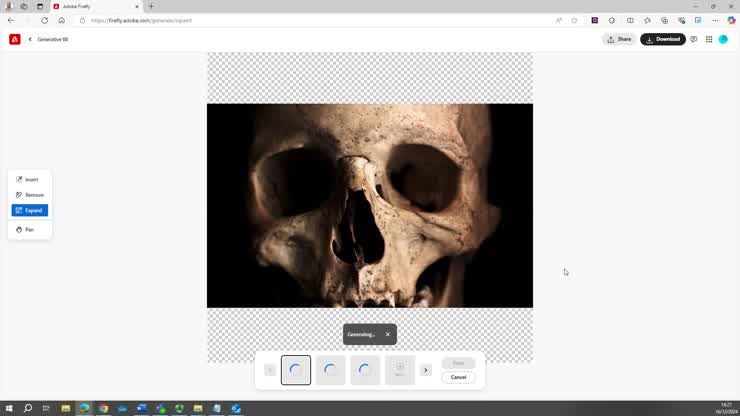This screenshot has width=740, height=416.
Task: Toggle Read aloud in address bar
Action: coord(559,20)
